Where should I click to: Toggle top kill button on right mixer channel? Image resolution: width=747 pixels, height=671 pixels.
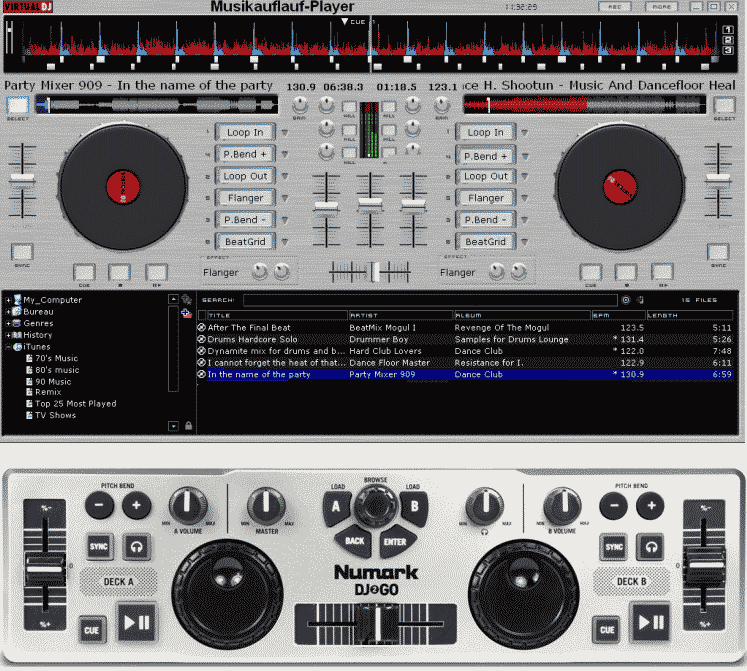pos(389,107)
